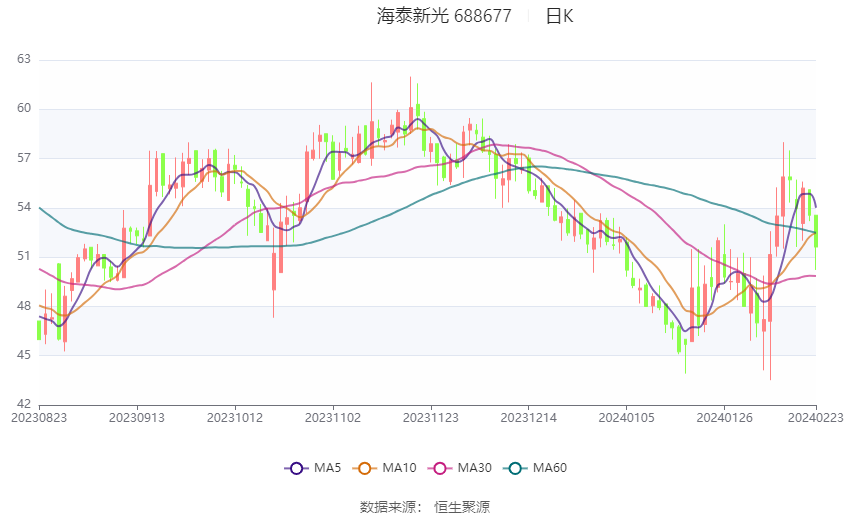Click the 20240105 date axis label
Viewport: 850px width, 517px height.
627,418
